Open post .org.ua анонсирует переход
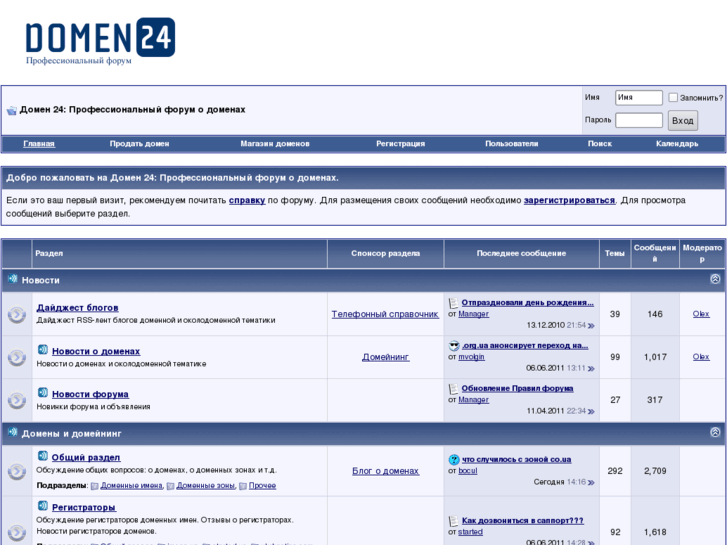 525,346
